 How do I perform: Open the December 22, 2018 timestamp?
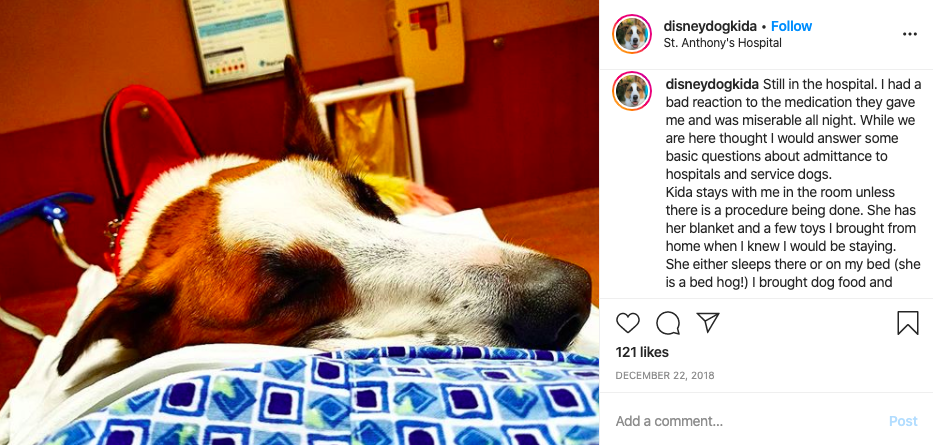(x=665, y=375)
